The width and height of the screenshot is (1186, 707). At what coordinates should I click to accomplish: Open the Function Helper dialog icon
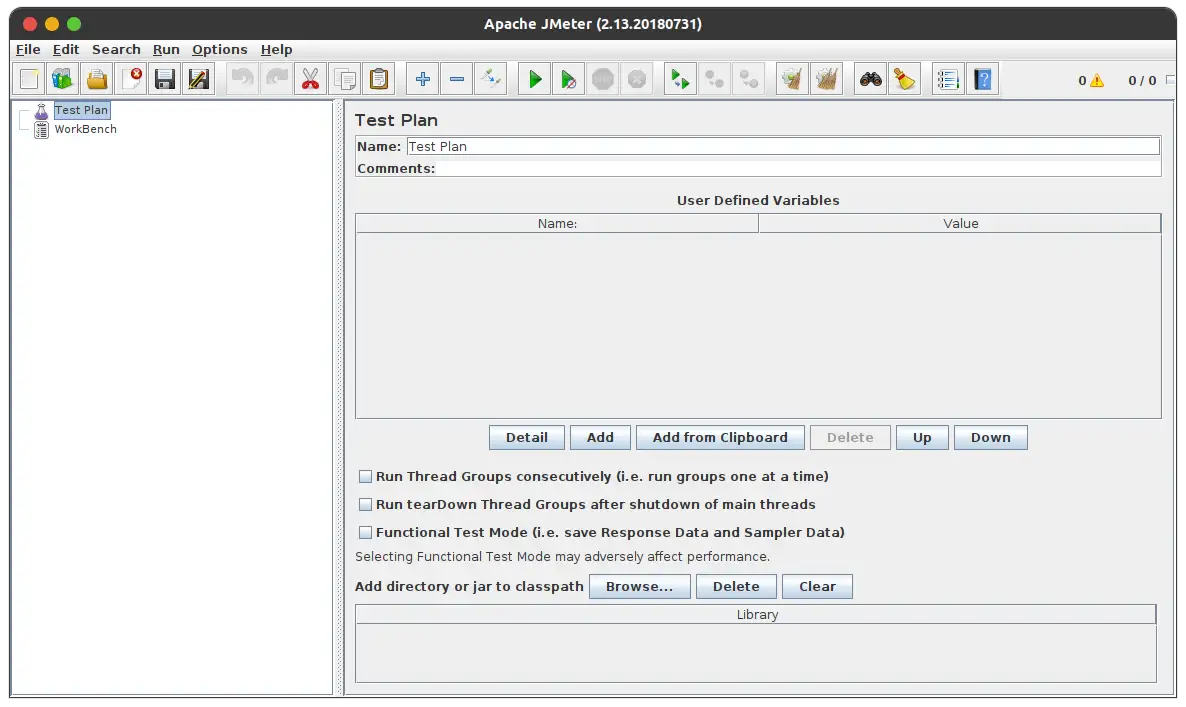pyautogui.click(x=948, y=79)
